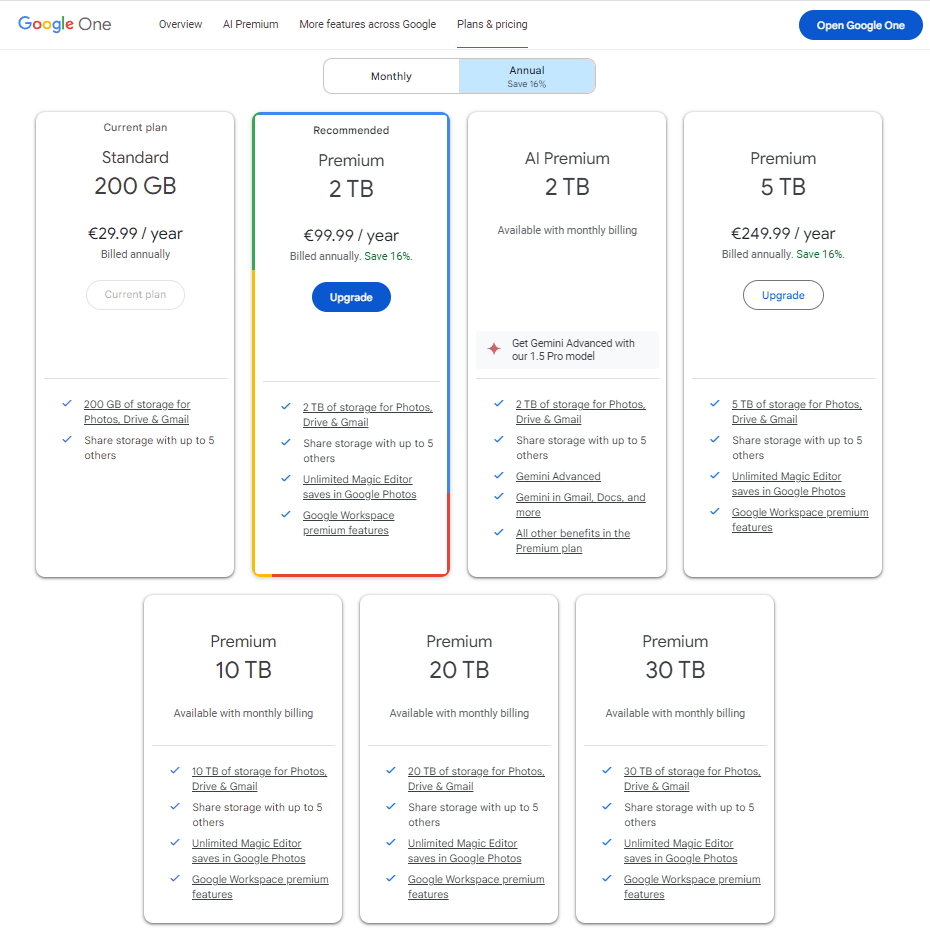This screenshot has width=930, height=930.
Task: Click the Open Google One button
Action: point(861,25)
